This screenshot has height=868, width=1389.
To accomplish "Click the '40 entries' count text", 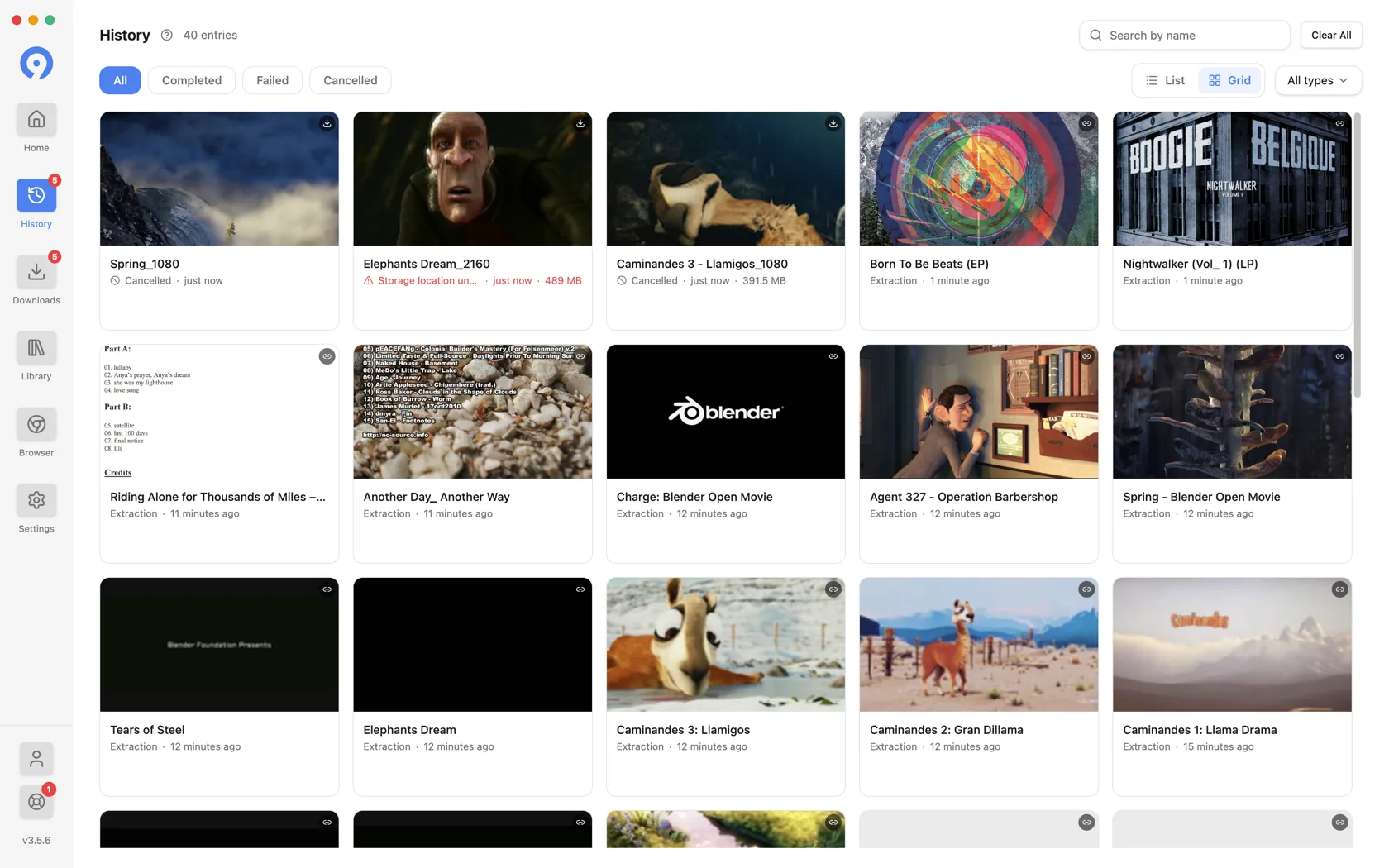I will 210,35.
